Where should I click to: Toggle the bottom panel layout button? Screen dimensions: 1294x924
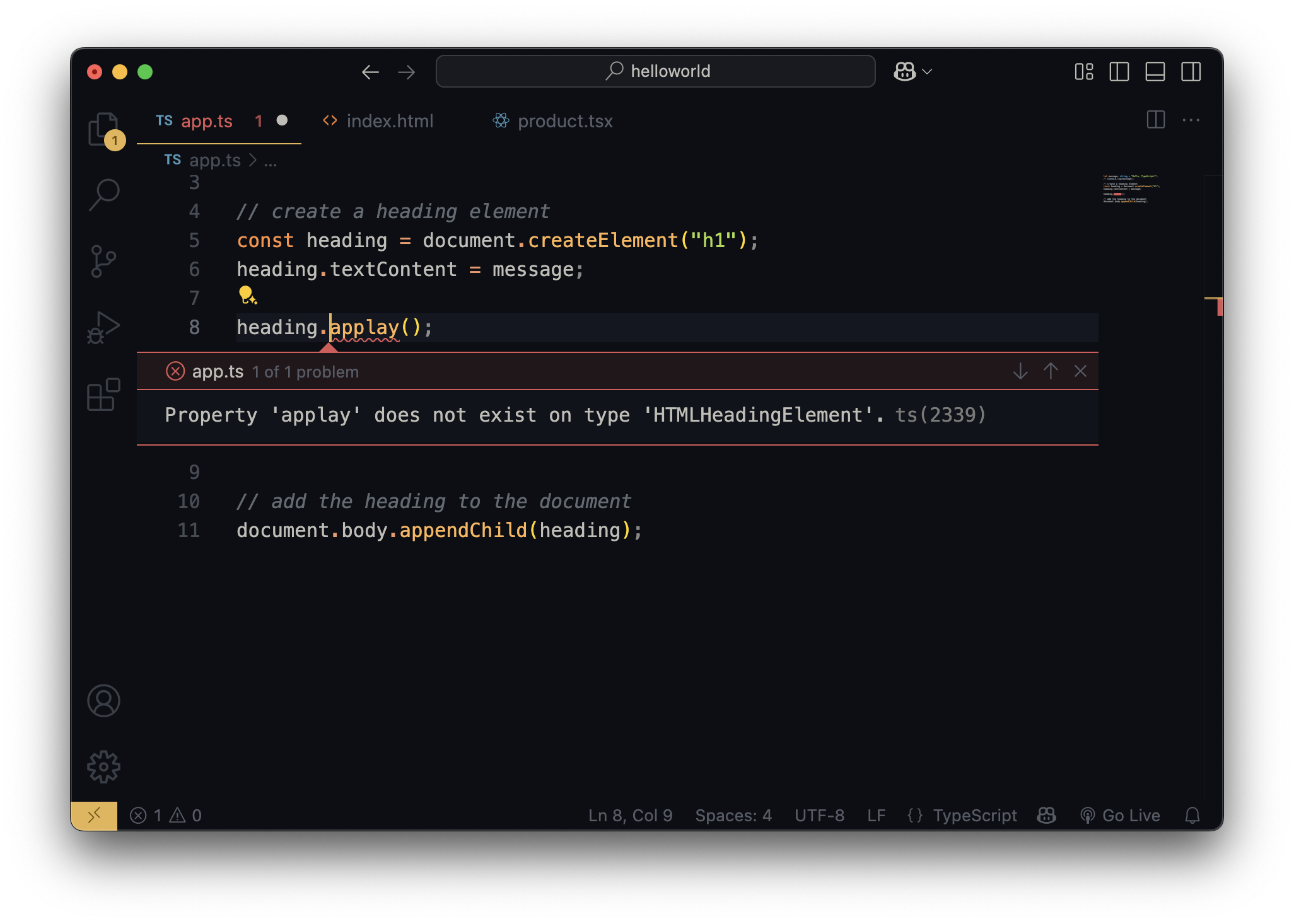(x=1155, y=72)
